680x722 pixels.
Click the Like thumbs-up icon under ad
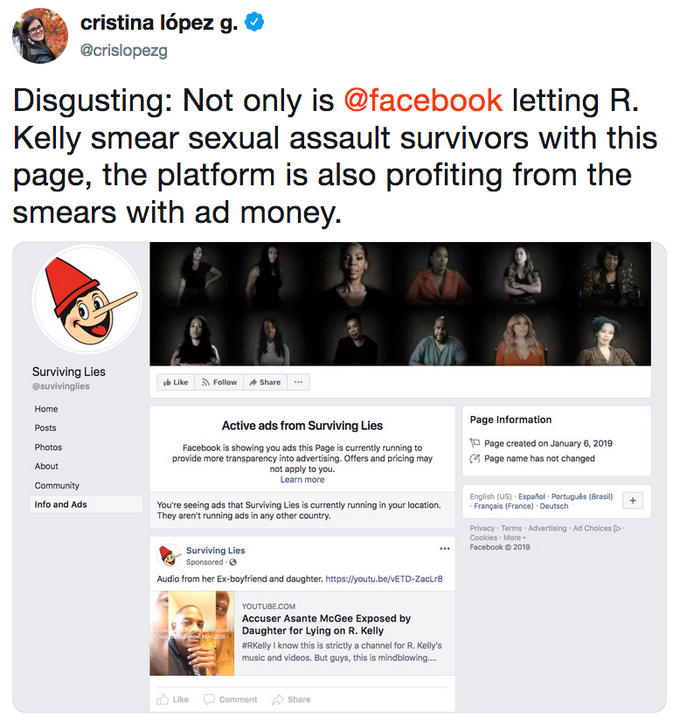(x=163, y=699)
